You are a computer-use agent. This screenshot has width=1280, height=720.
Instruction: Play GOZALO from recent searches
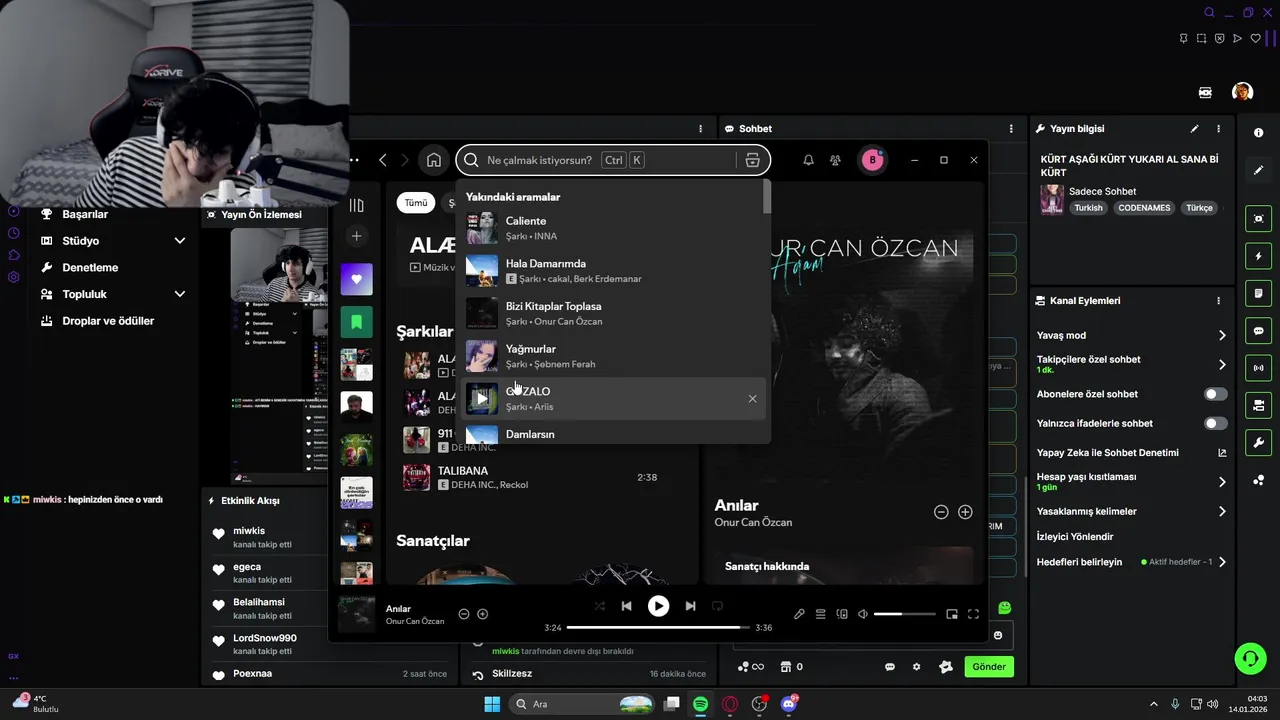click(482, 399)
